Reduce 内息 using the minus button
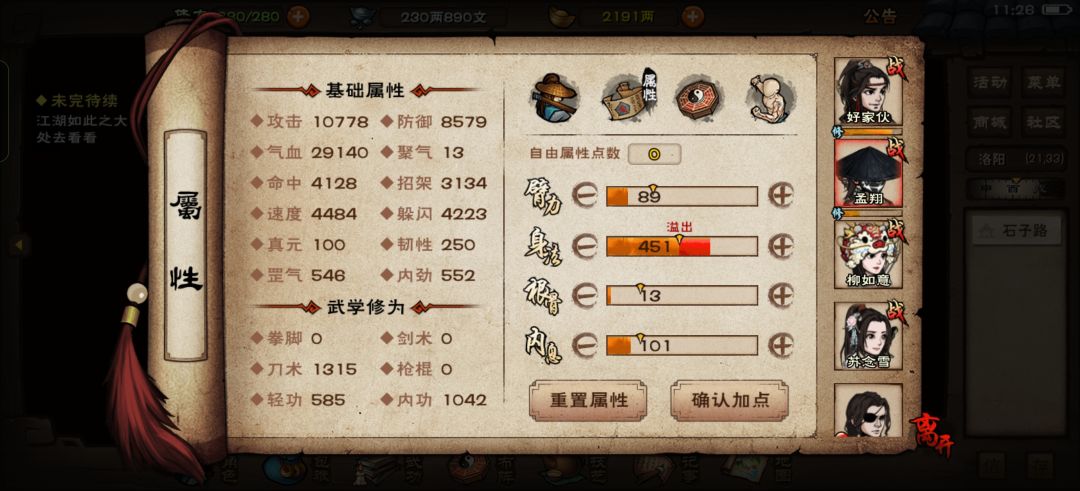1080x491 pixels. pyautogui.click(x=585, y=345)
